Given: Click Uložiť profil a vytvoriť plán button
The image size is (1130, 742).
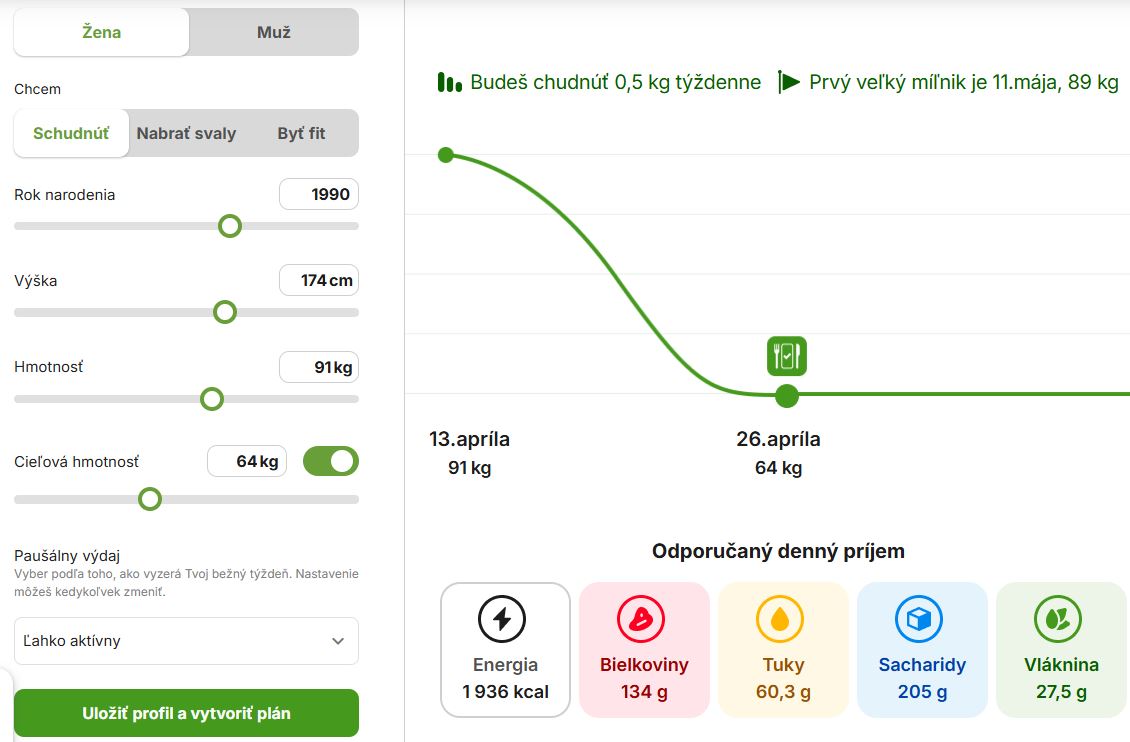Looking at the screenshot, I should 186,713.
